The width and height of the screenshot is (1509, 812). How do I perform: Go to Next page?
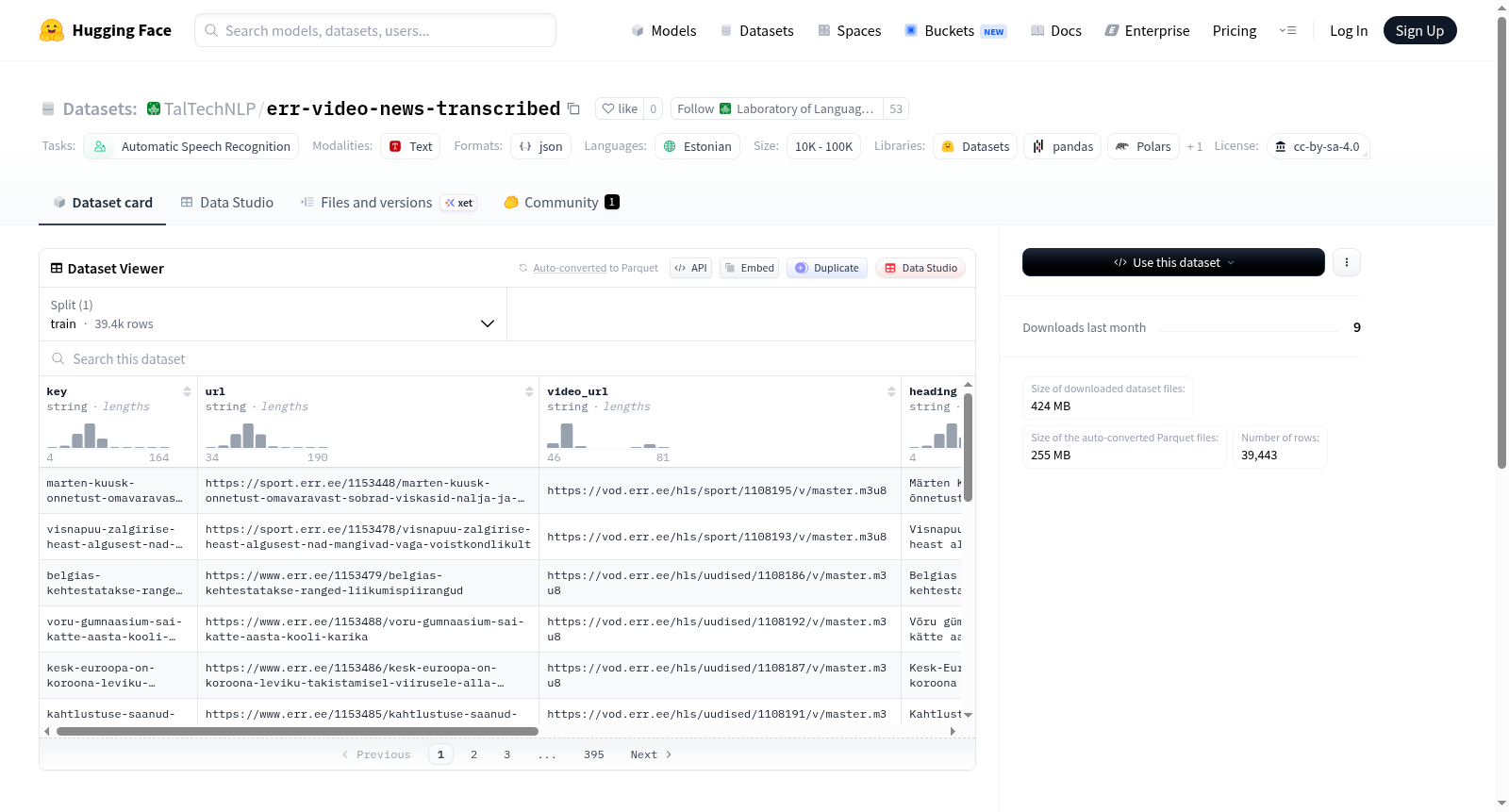[x=651, y=754]
